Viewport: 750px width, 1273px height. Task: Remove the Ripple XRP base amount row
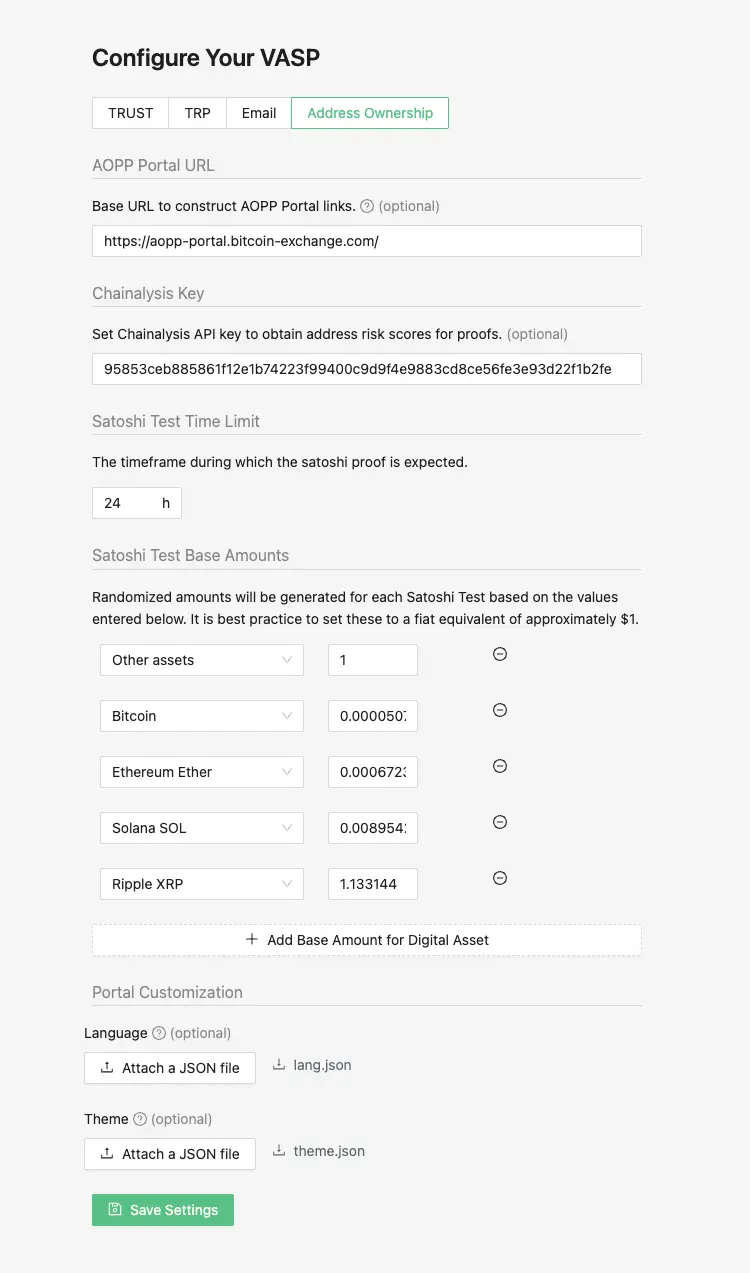click(499, 878)
